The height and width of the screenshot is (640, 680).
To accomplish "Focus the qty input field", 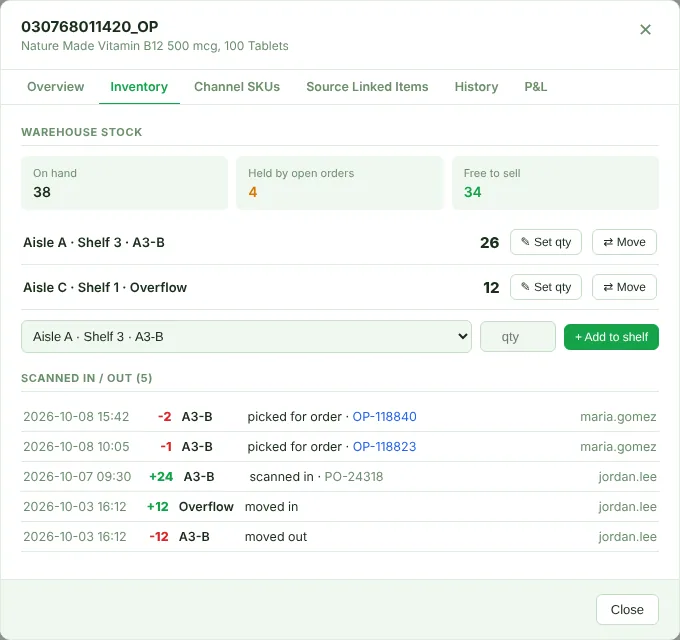I will point(517,336).
